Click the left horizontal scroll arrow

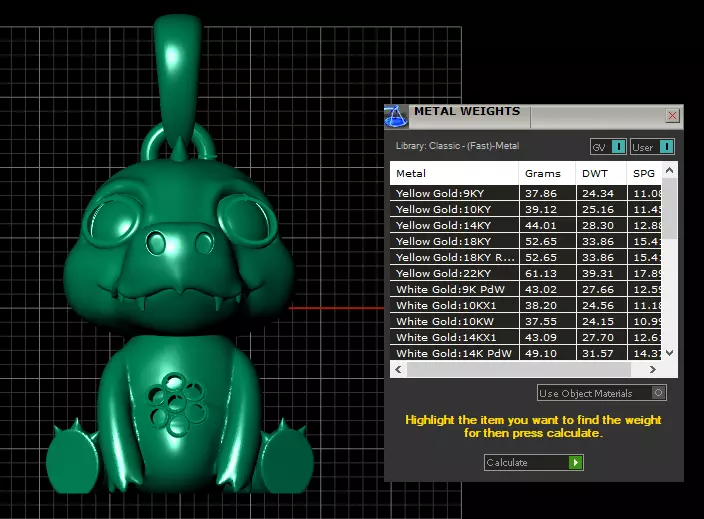tap(398, 369)
